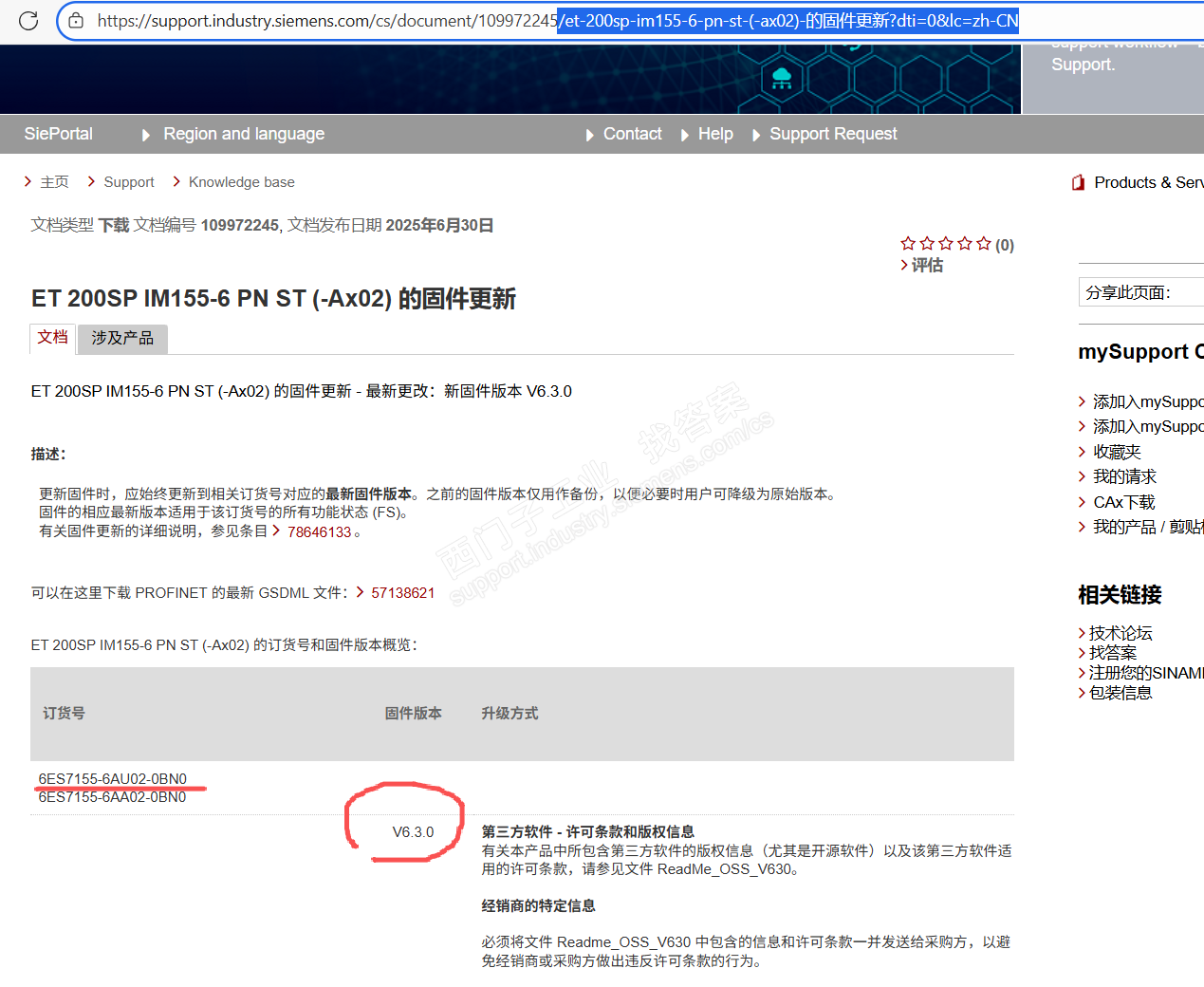Open the 包装信息 related link
The width and height of the screenshot is (1204, 987).
pyautogui.click(x=1121, y=693)
